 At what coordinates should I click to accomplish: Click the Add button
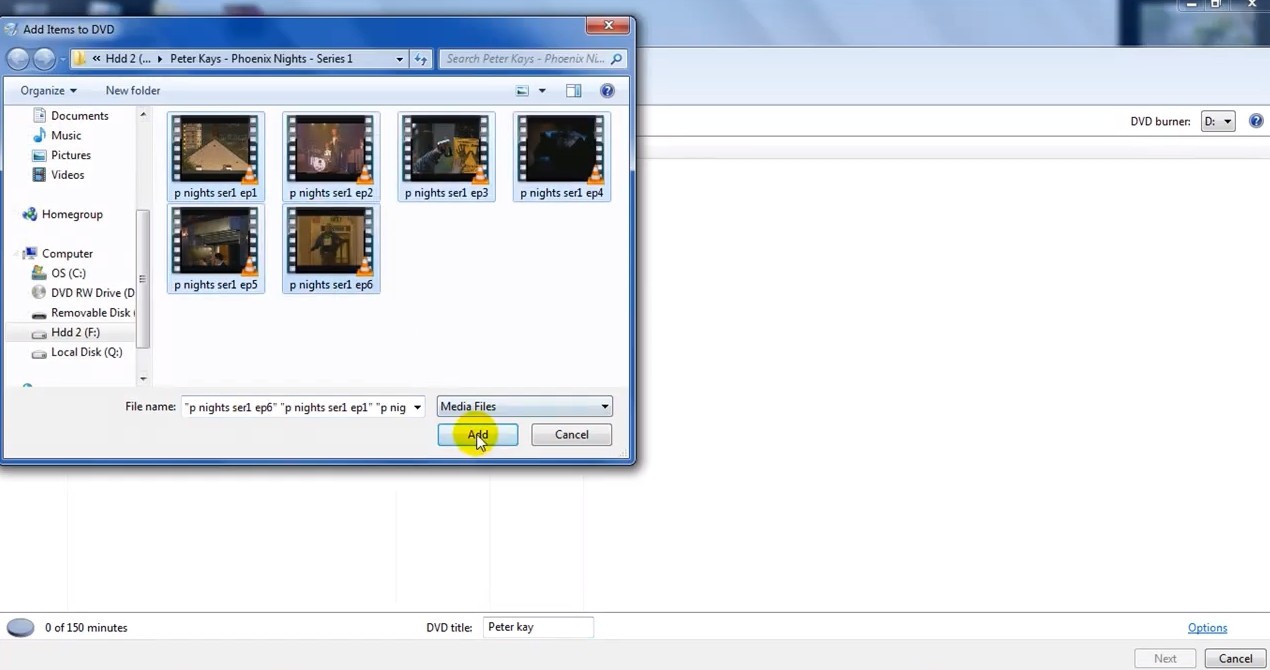click(x=478, y=435)
